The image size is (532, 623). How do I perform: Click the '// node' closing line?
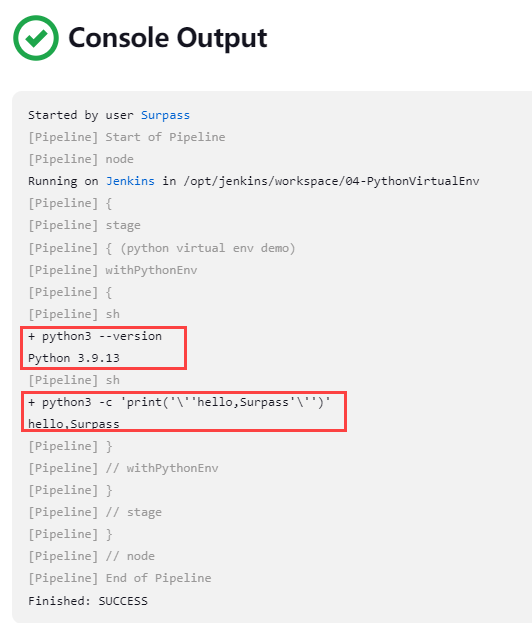pyautogui.click(x=91, y=556)
